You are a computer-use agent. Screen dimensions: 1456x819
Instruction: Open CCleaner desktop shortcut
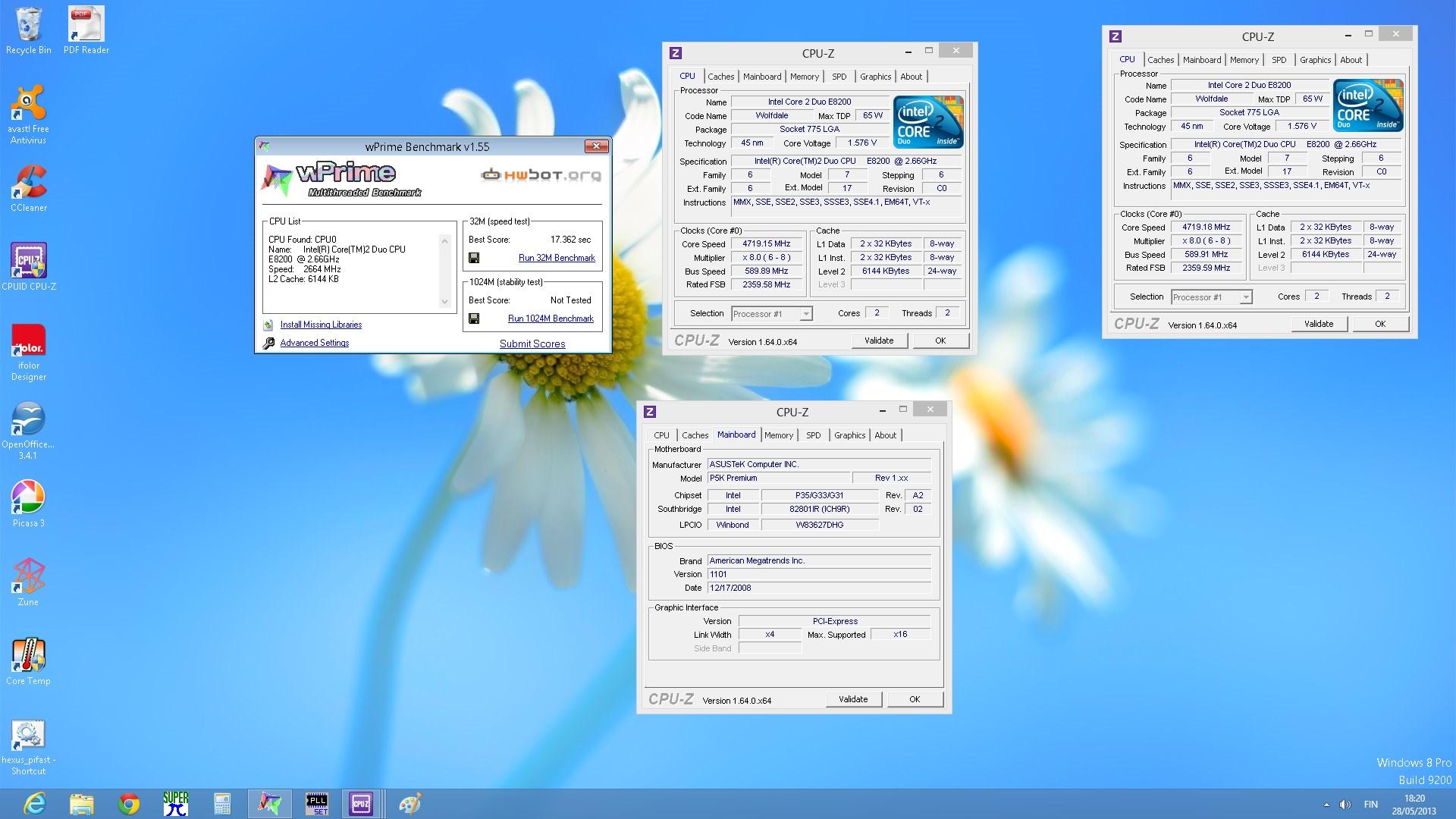point(29,188)
